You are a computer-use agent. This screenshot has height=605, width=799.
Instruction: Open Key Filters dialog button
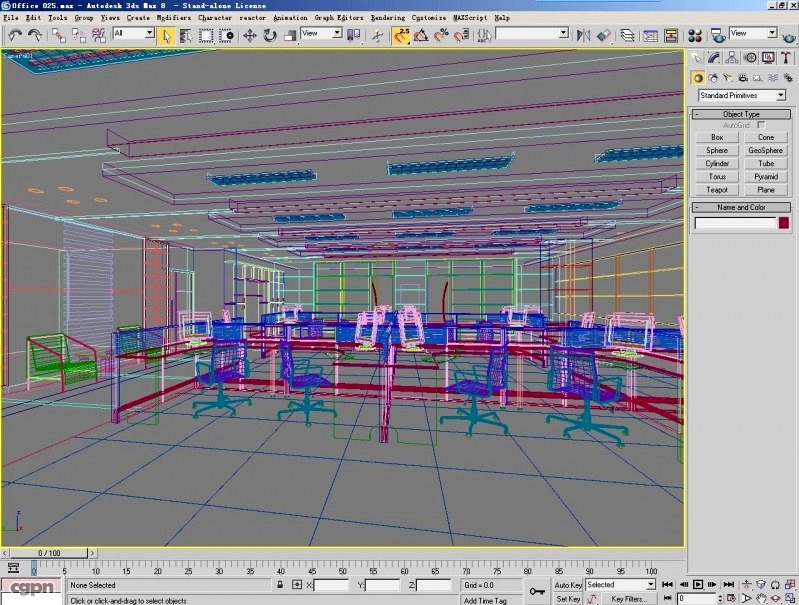point(629,599)
